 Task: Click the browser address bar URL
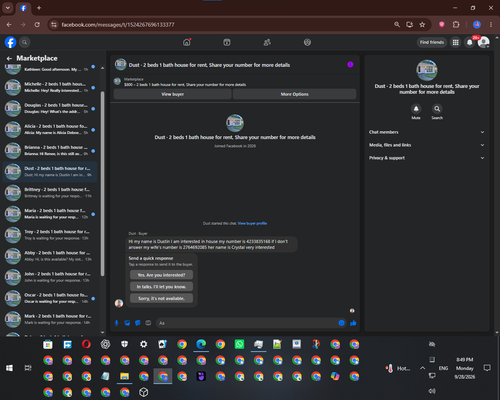pos(118,25)
